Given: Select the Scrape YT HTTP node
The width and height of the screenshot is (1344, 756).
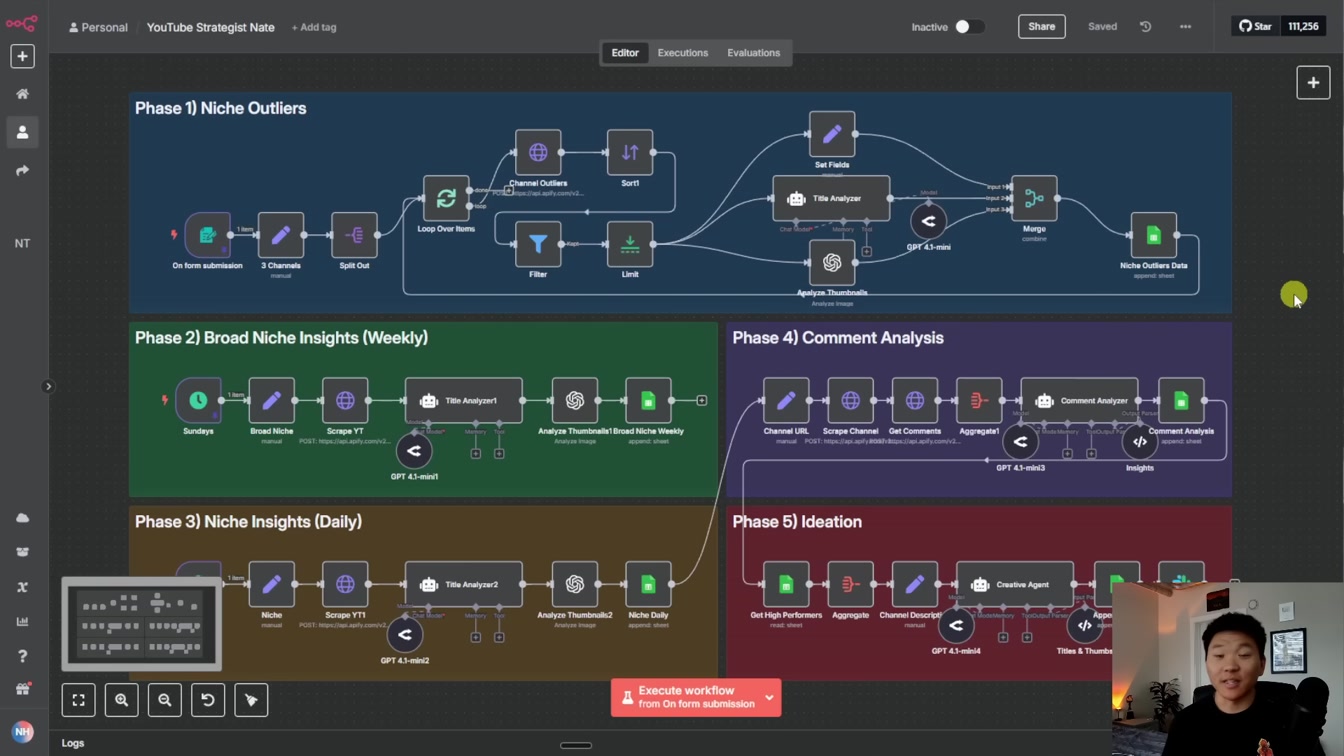Looking at the screenshot, I should [345, 400].
